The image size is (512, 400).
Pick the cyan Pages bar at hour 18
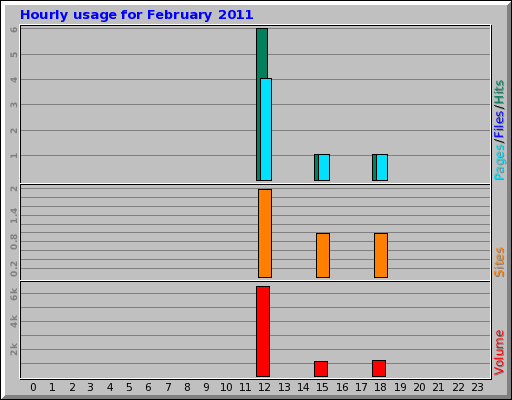point(382,168)
